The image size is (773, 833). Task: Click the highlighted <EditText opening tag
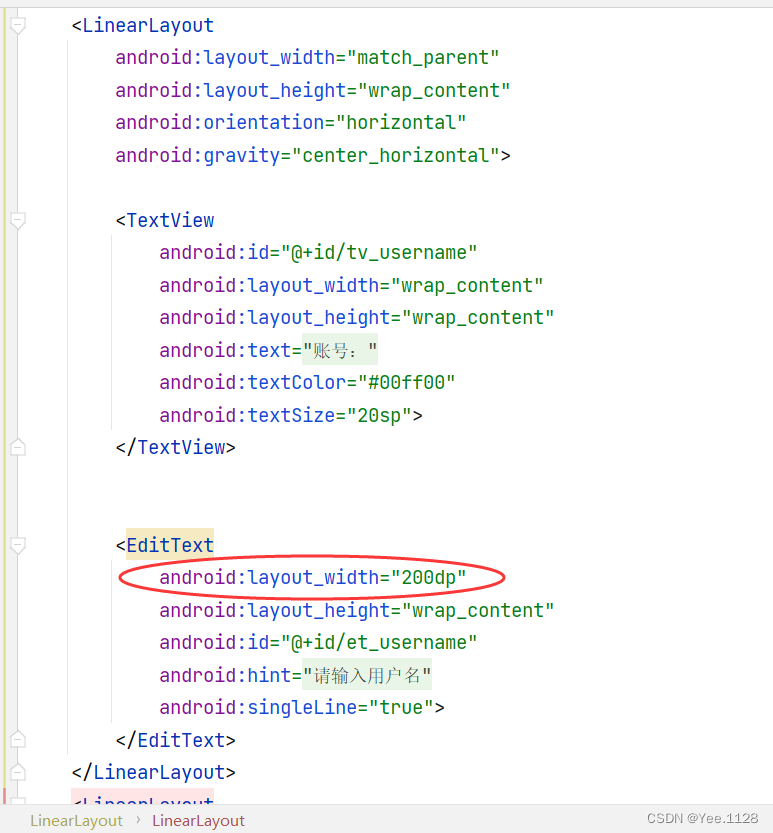[x=165, y=545]
